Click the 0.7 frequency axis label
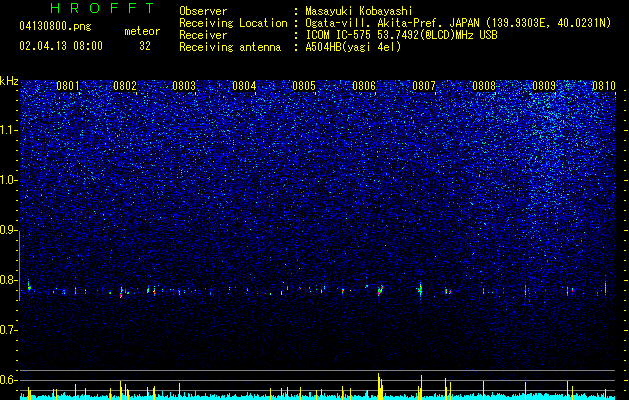This screenshot has width=629, height=400. tap(8, 330)
